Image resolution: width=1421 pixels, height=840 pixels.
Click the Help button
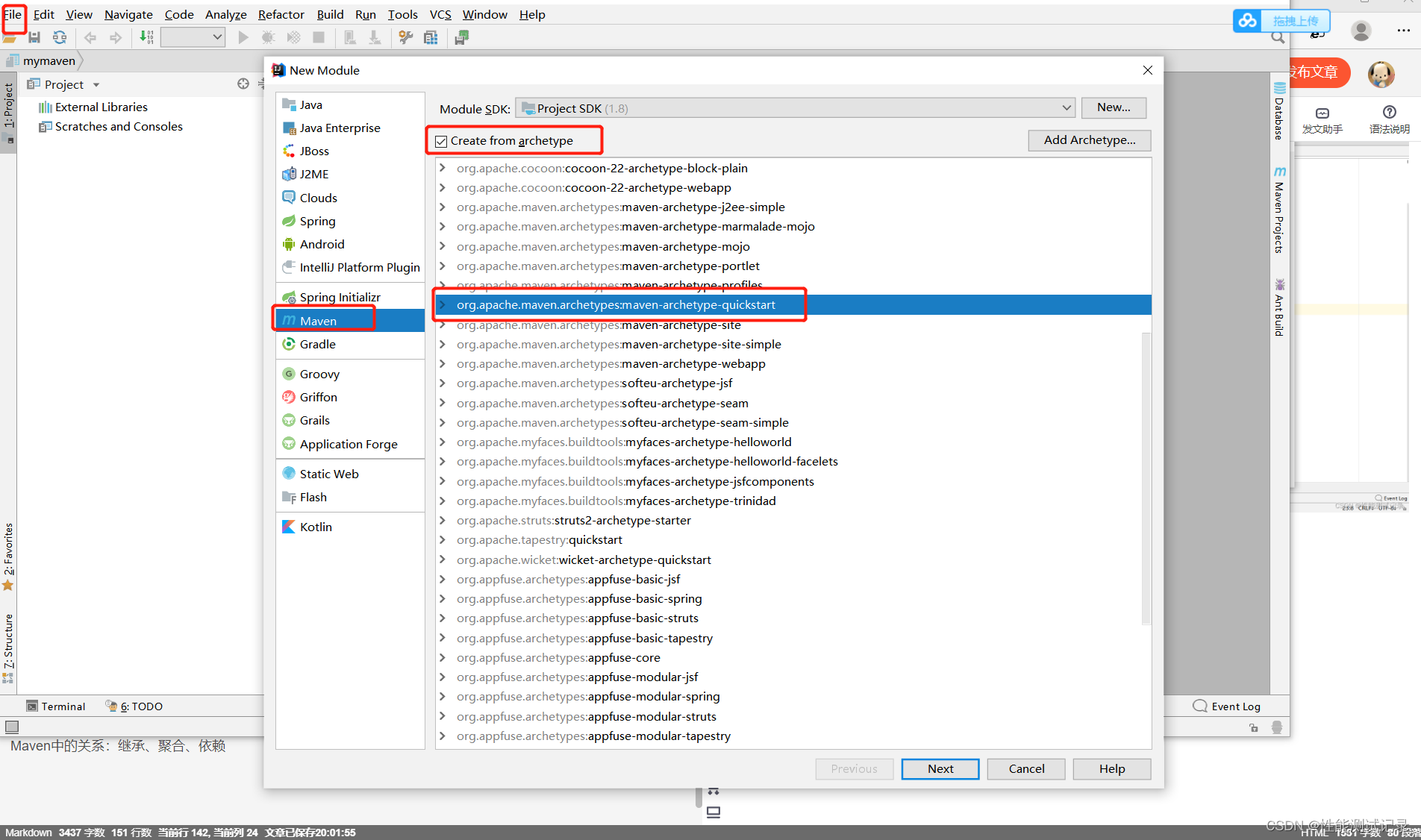point(1112,768)
